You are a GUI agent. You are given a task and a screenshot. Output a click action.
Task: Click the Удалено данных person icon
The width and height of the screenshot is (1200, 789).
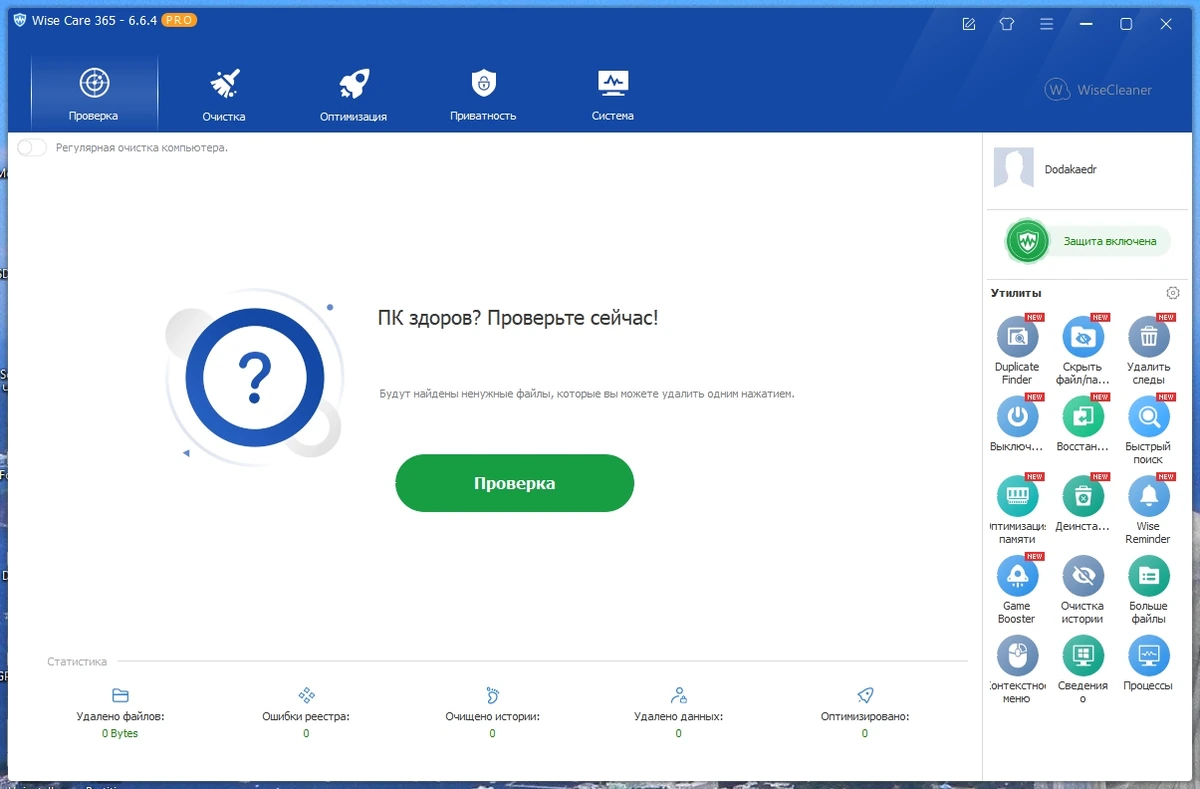679,695
